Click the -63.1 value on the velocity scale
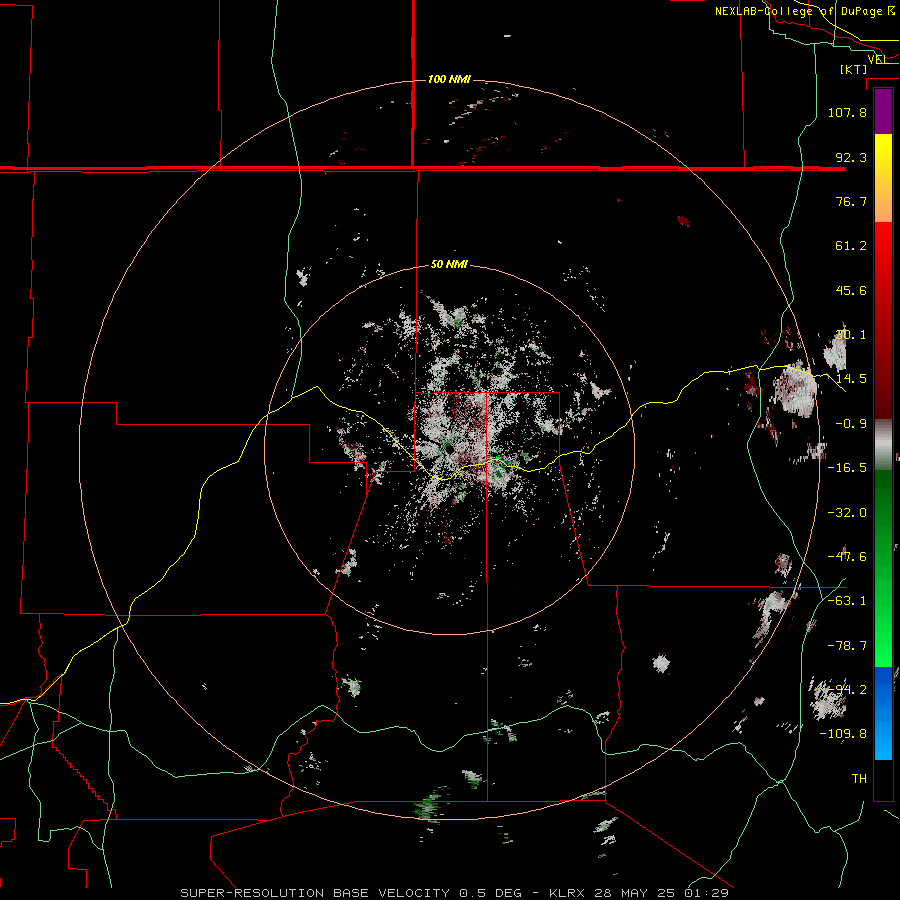The width and height of the screenshot is (900, 900). [x=847, y=600]
